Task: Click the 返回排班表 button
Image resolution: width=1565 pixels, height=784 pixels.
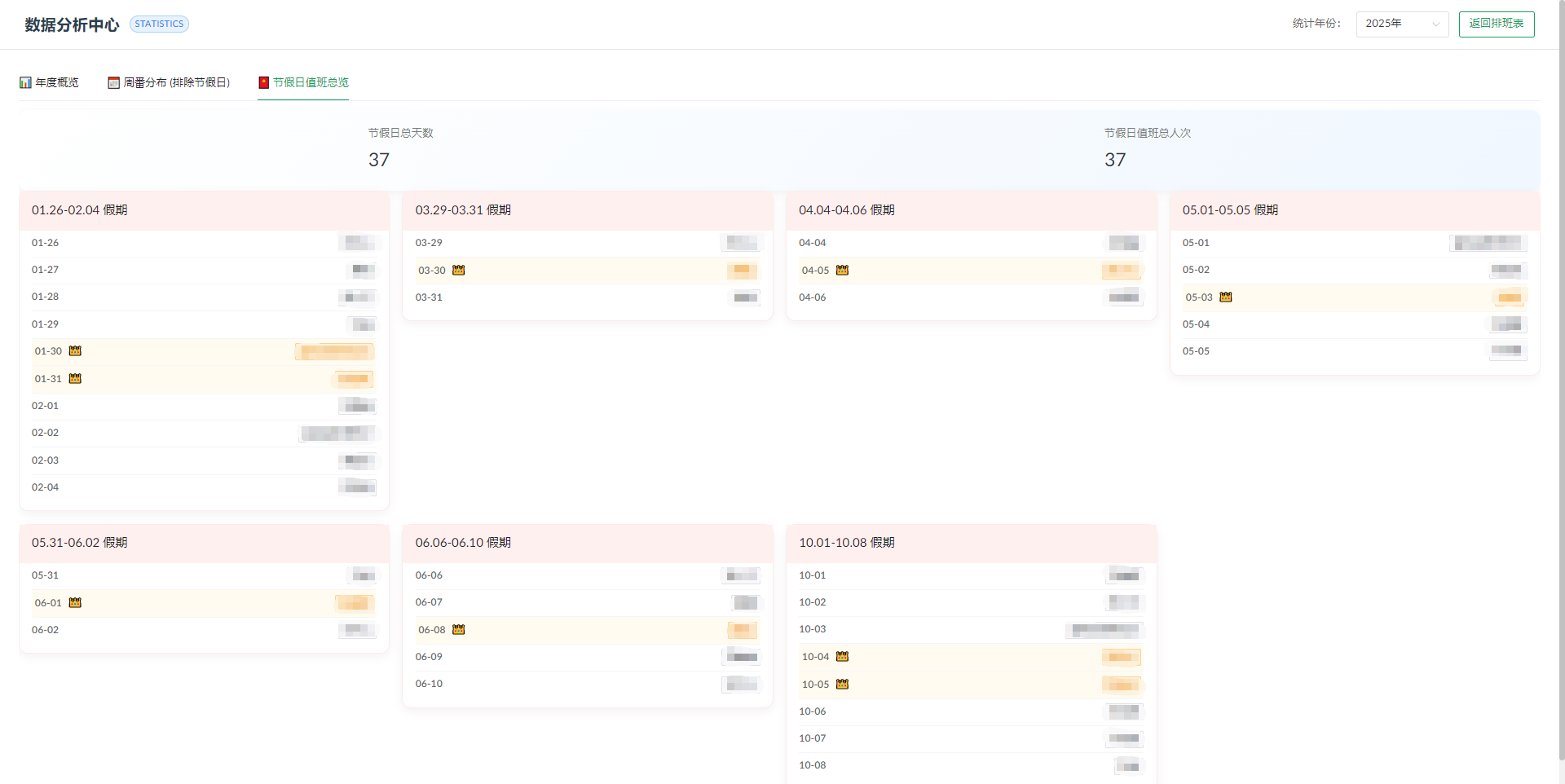Action: point(1497,24)
